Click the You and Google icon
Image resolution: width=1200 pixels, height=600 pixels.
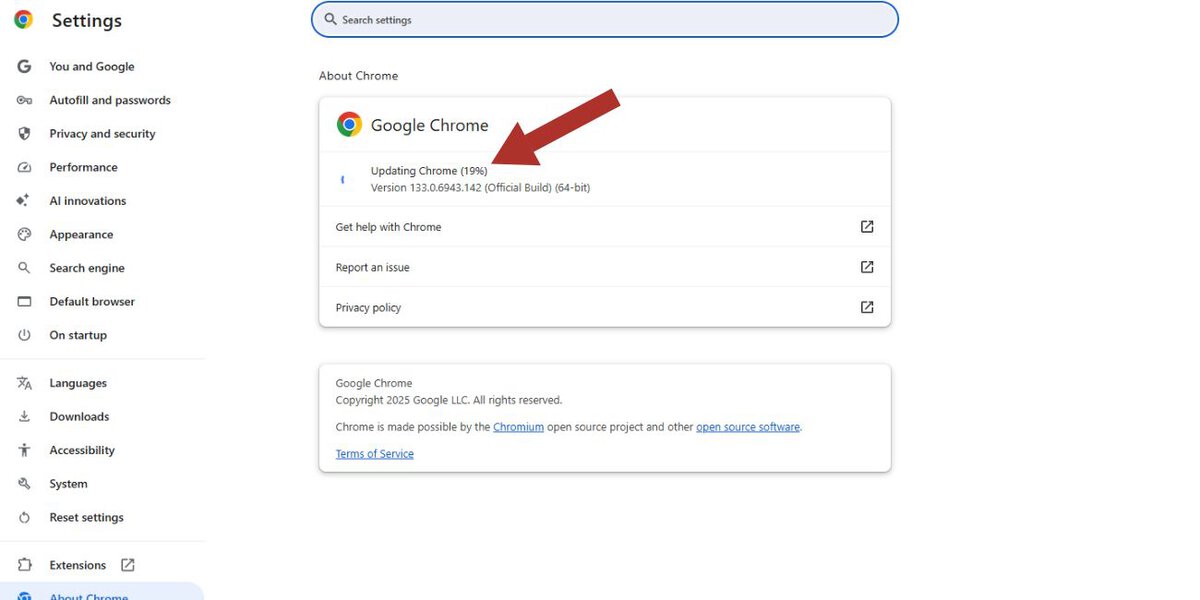coord(25,67)
